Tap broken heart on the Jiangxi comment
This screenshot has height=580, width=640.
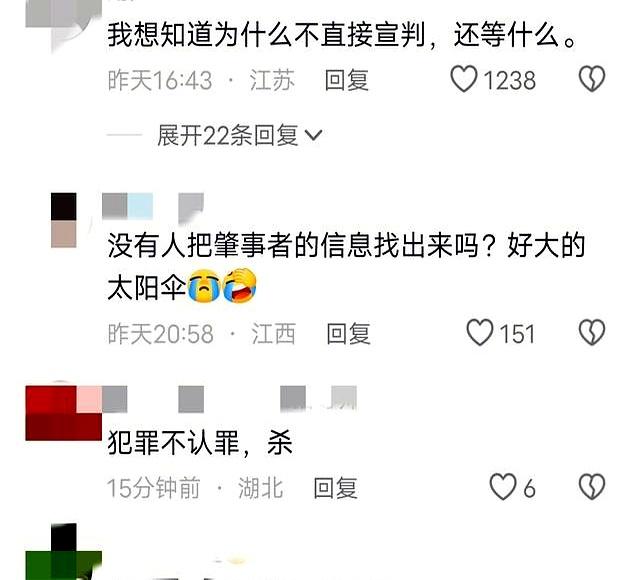[x=592, y=333]
